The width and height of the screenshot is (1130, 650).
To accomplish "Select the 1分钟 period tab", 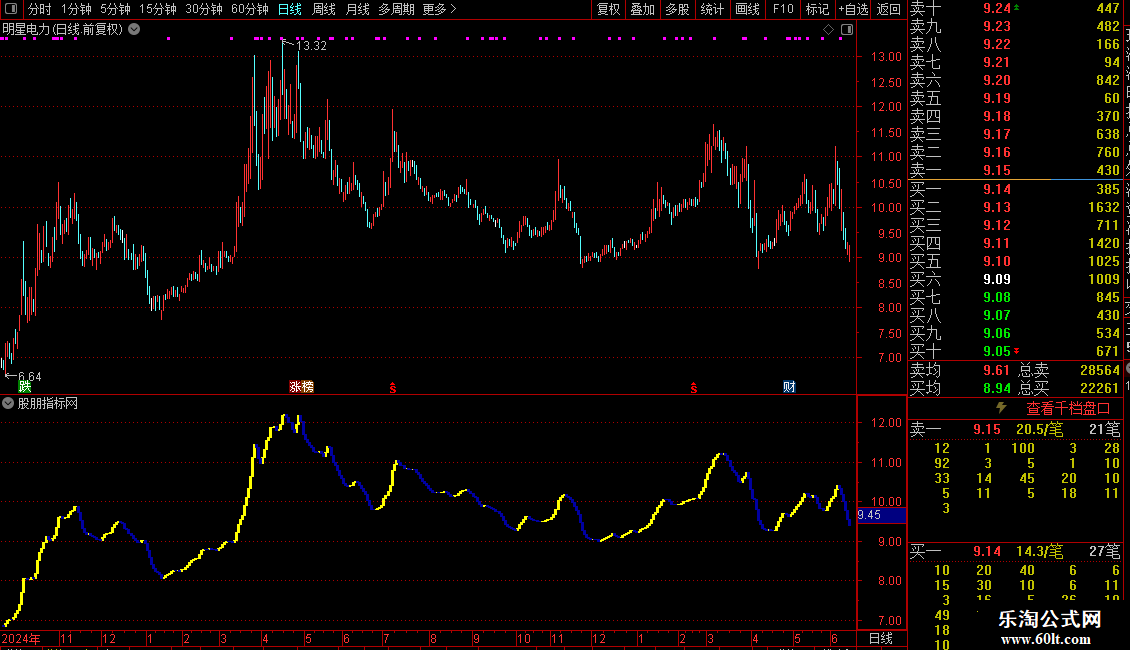I will 76,9.
